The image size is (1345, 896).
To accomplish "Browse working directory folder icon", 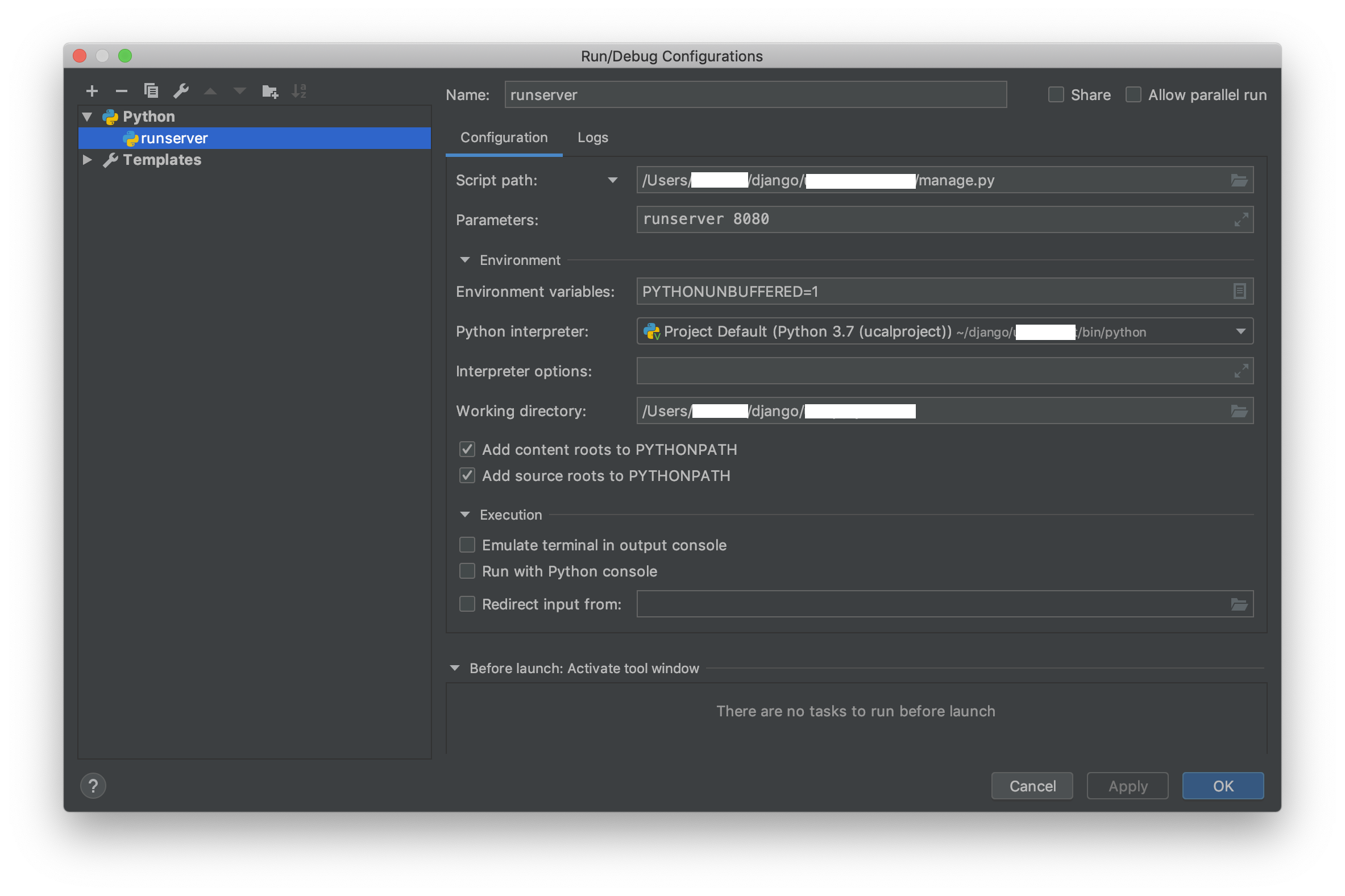I will (x=1239, y=411).
